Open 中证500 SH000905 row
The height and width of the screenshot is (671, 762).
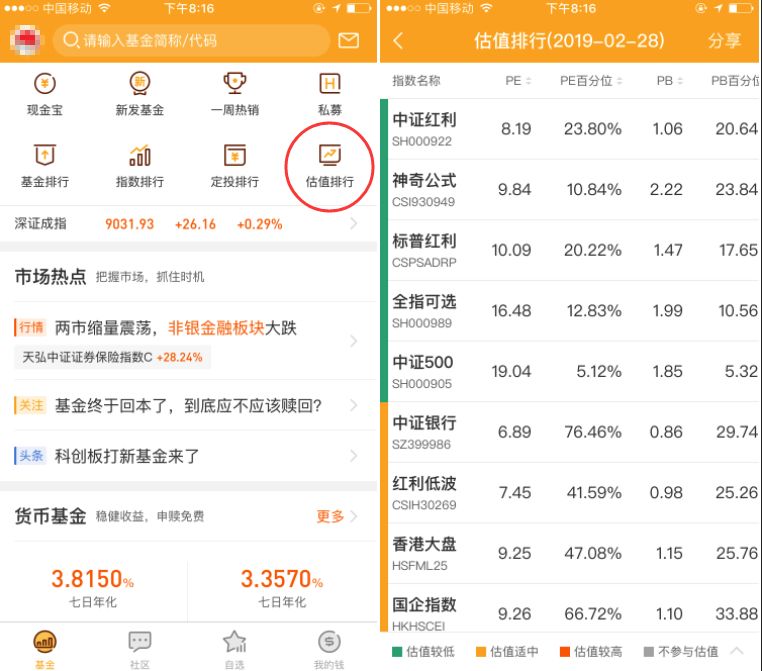571,371
